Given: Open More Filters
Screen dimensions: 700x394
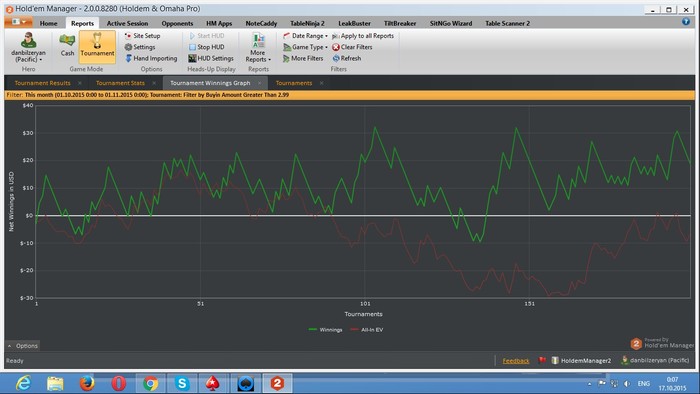Looking at the screenshot, I should (303, 58).
